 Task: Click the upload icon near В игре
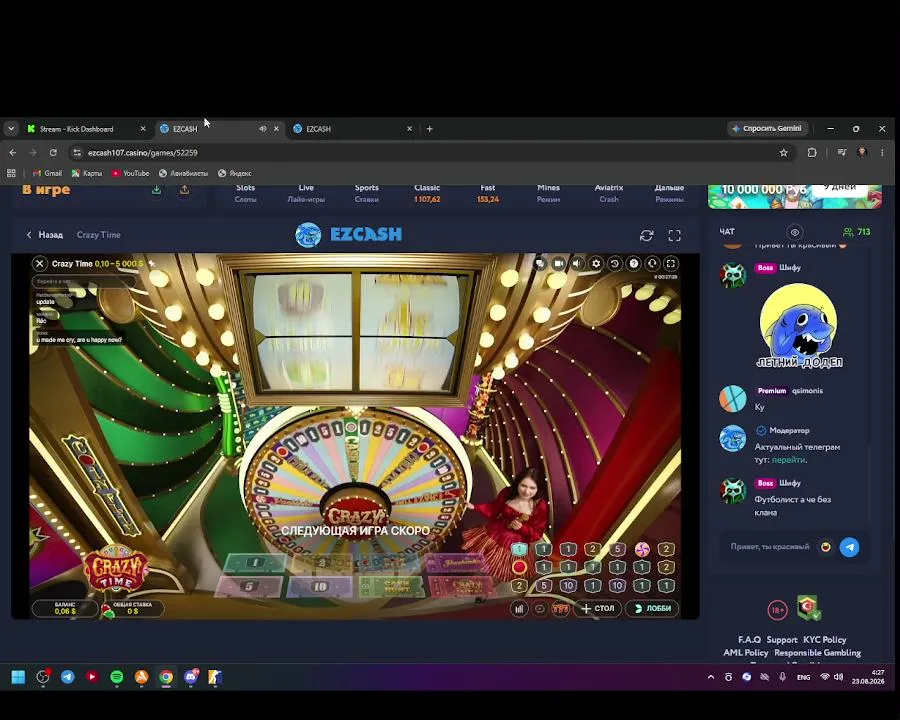[x=184, y=189]
